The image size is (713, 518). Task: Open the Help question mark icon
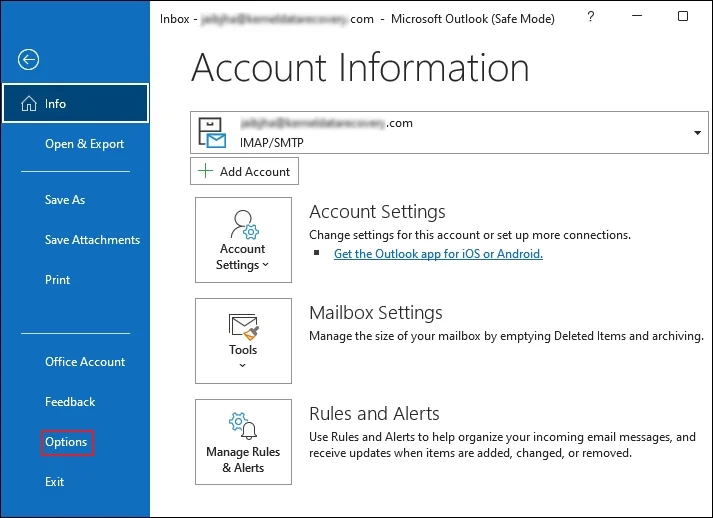point(590,17)
